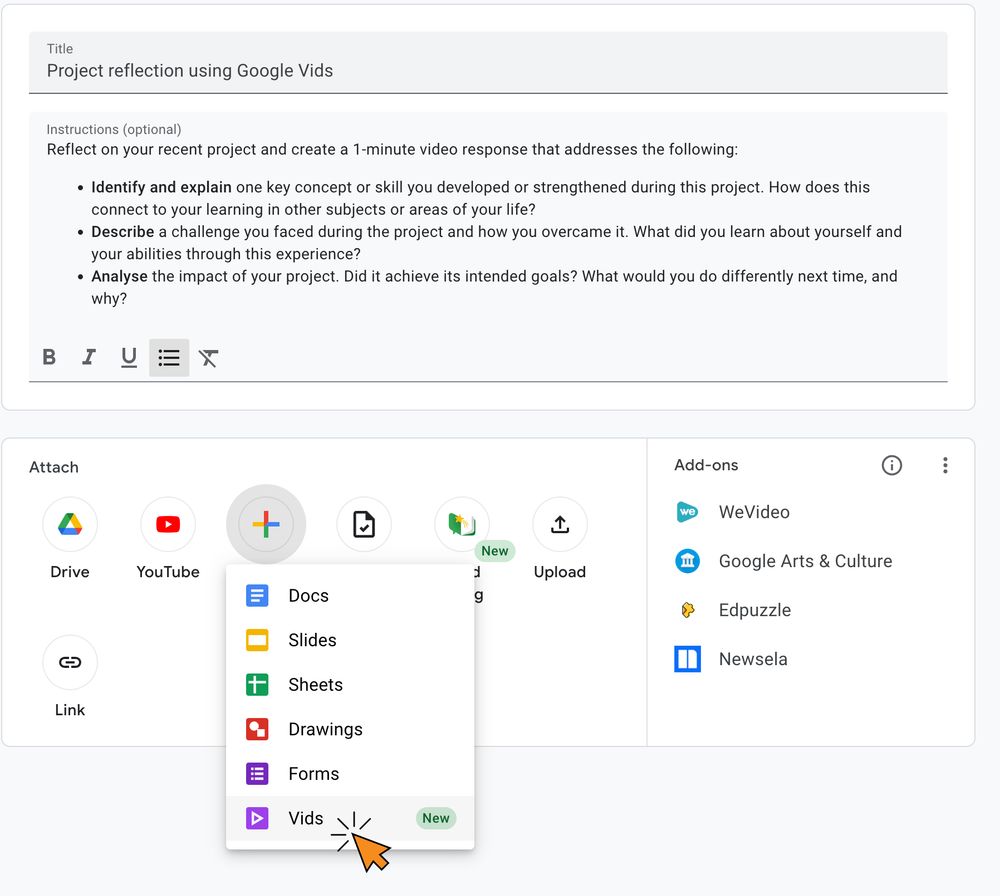This screenshot has width=1000, height=896.
Task: Create a new Drawings attachment
Action: tap(350, 730)
